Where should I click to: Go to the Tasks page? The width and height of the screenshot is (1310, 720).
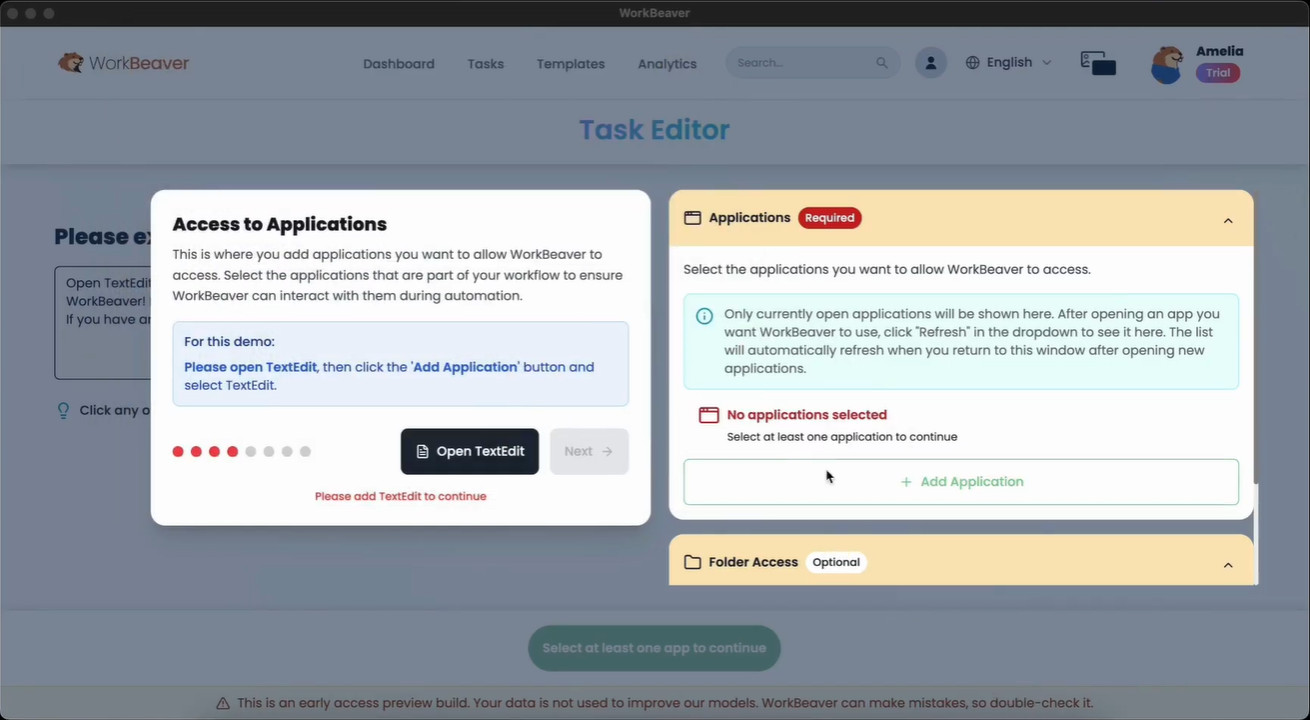tap(486, 64)
